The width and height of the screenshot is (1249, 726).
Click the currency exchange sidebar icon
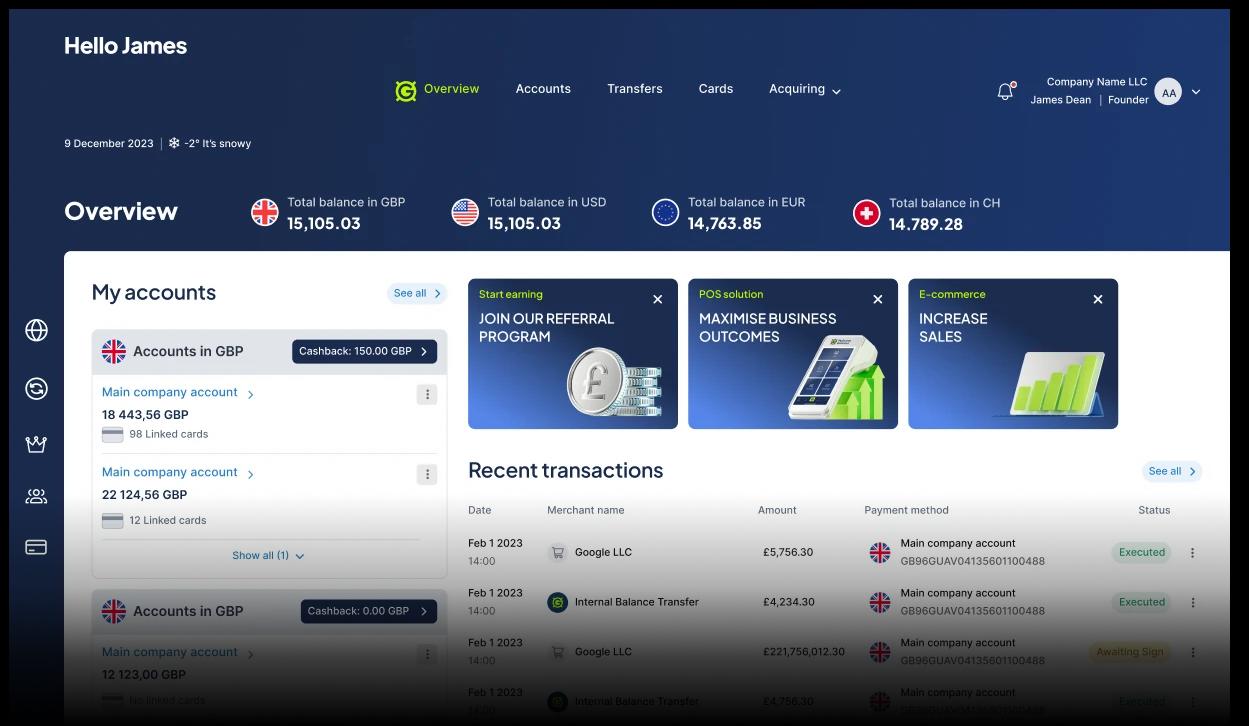[36, 389]
